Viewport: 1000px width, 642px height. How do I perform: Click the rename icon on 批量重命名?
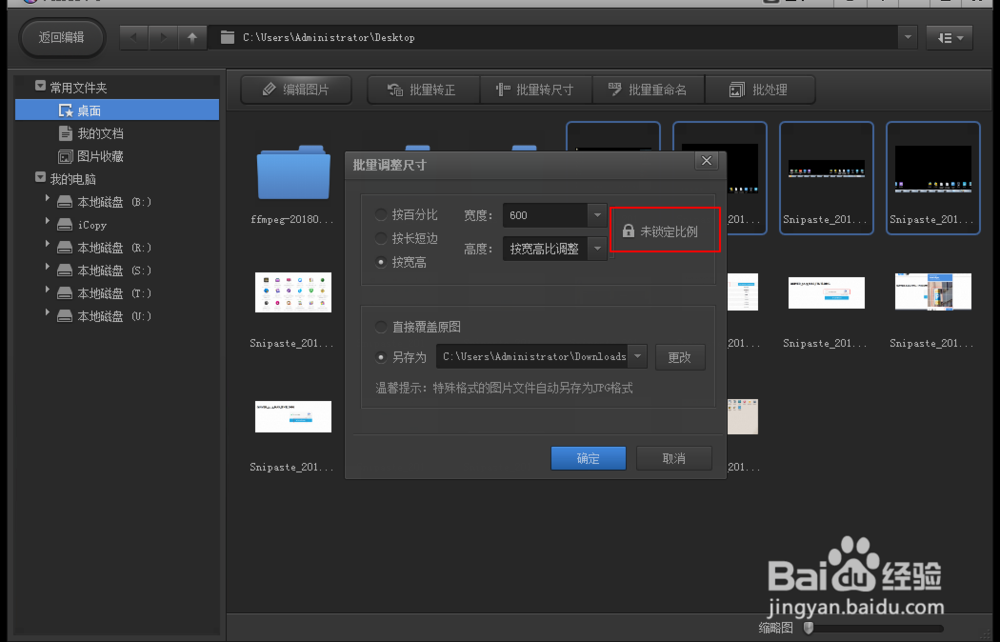pos(615,89)
